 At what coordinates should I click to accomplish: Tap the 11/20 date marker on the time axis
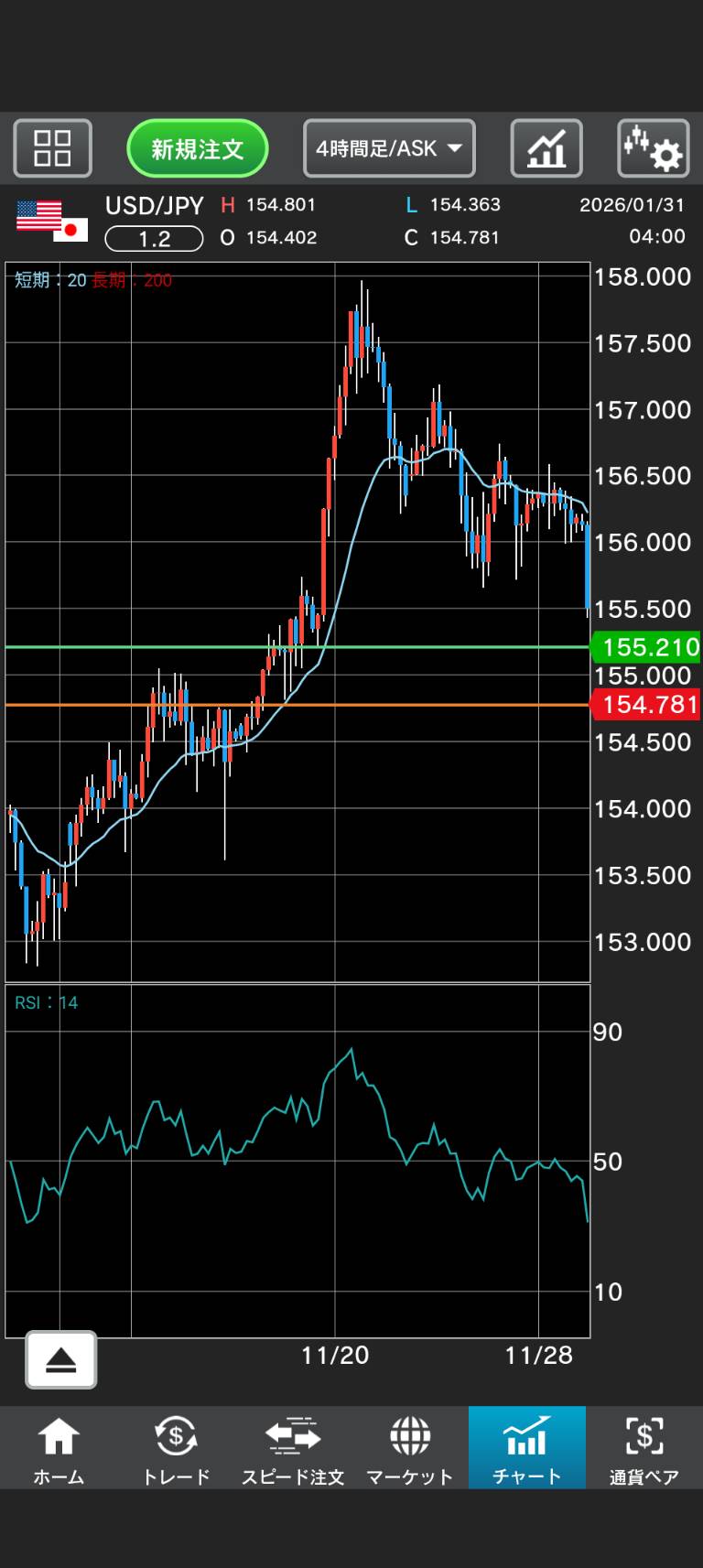(335, 1356)
